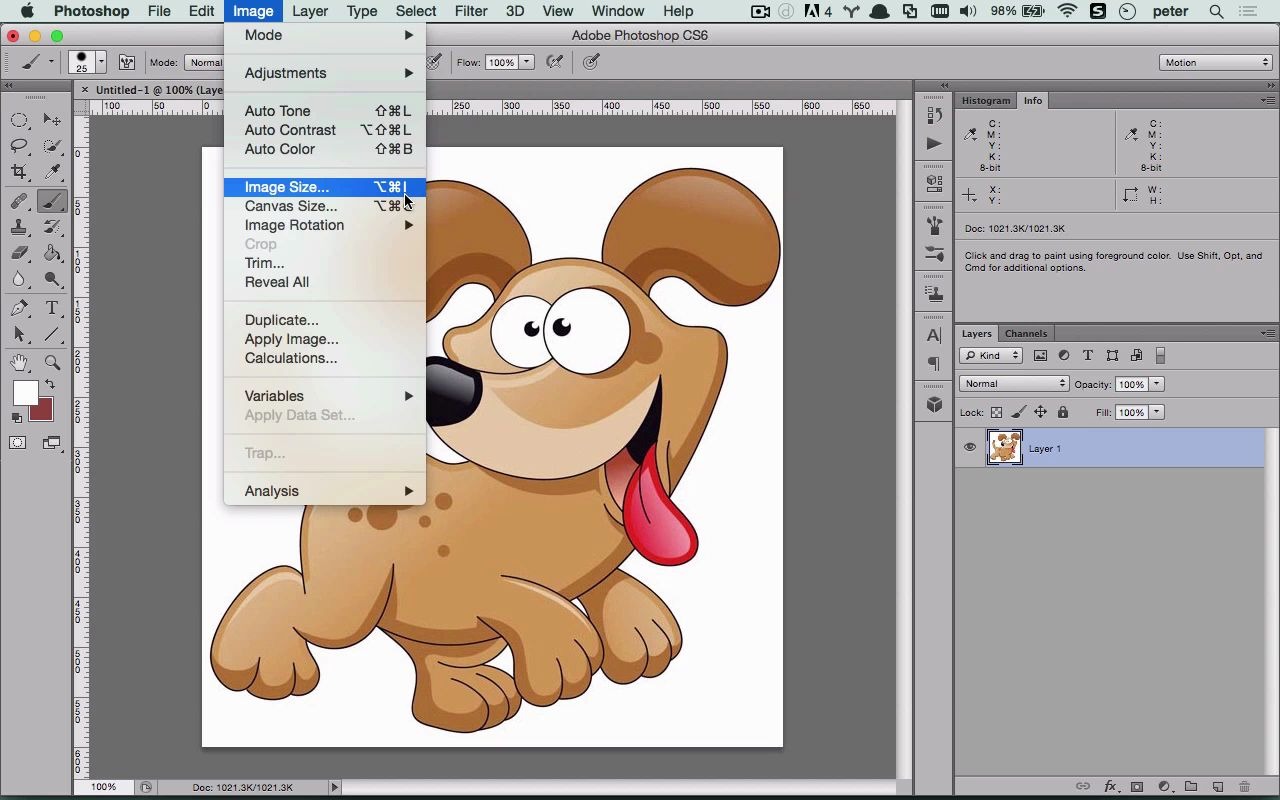Screen dimensions: 1280x800
Task: Choose Auto Tone from the menu
Action: click(x=325, y=111)
